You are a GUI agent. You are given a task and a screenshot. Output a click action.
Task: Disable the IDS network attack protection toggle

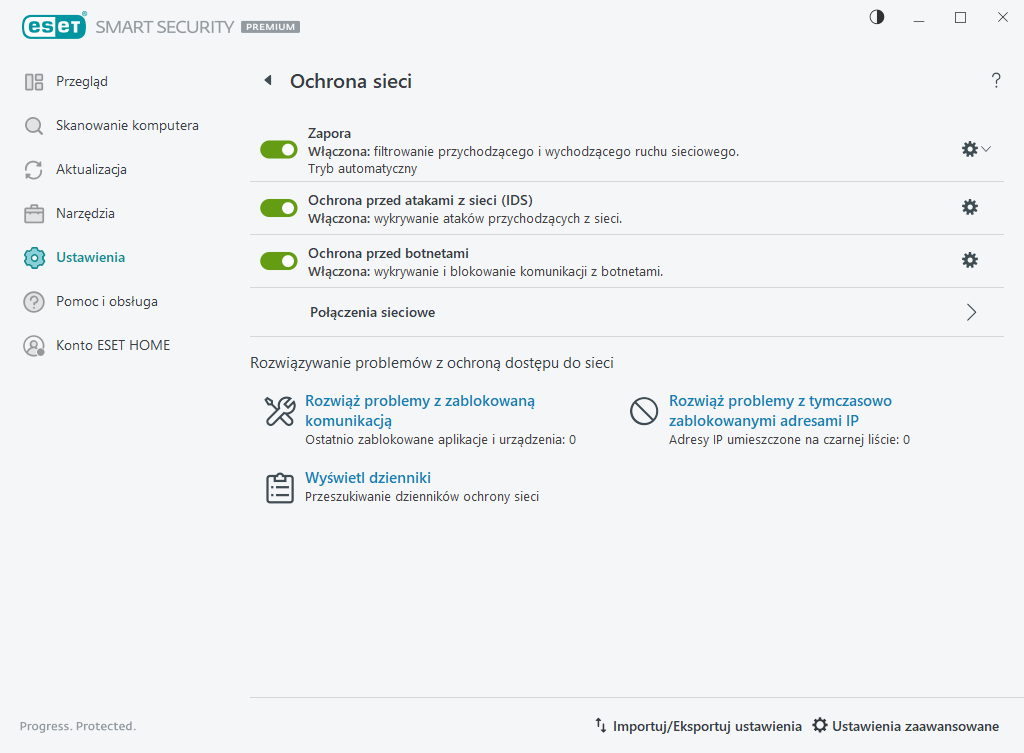pos(279,208)
